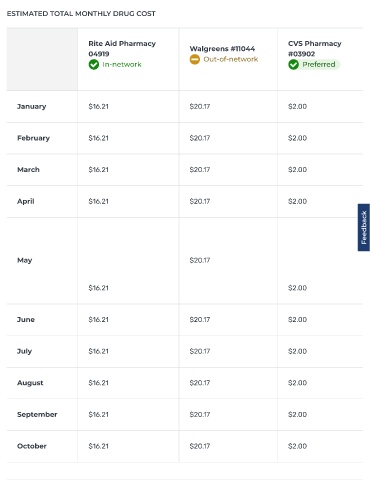
Task: Select the Rite Aid Pharmacy 04919 header
Action: pyautogui.click(x=122, y=49)
